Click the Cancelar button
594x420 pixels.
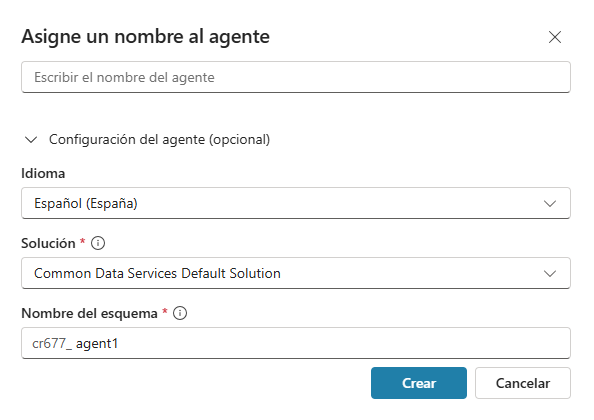coord(523,383)
